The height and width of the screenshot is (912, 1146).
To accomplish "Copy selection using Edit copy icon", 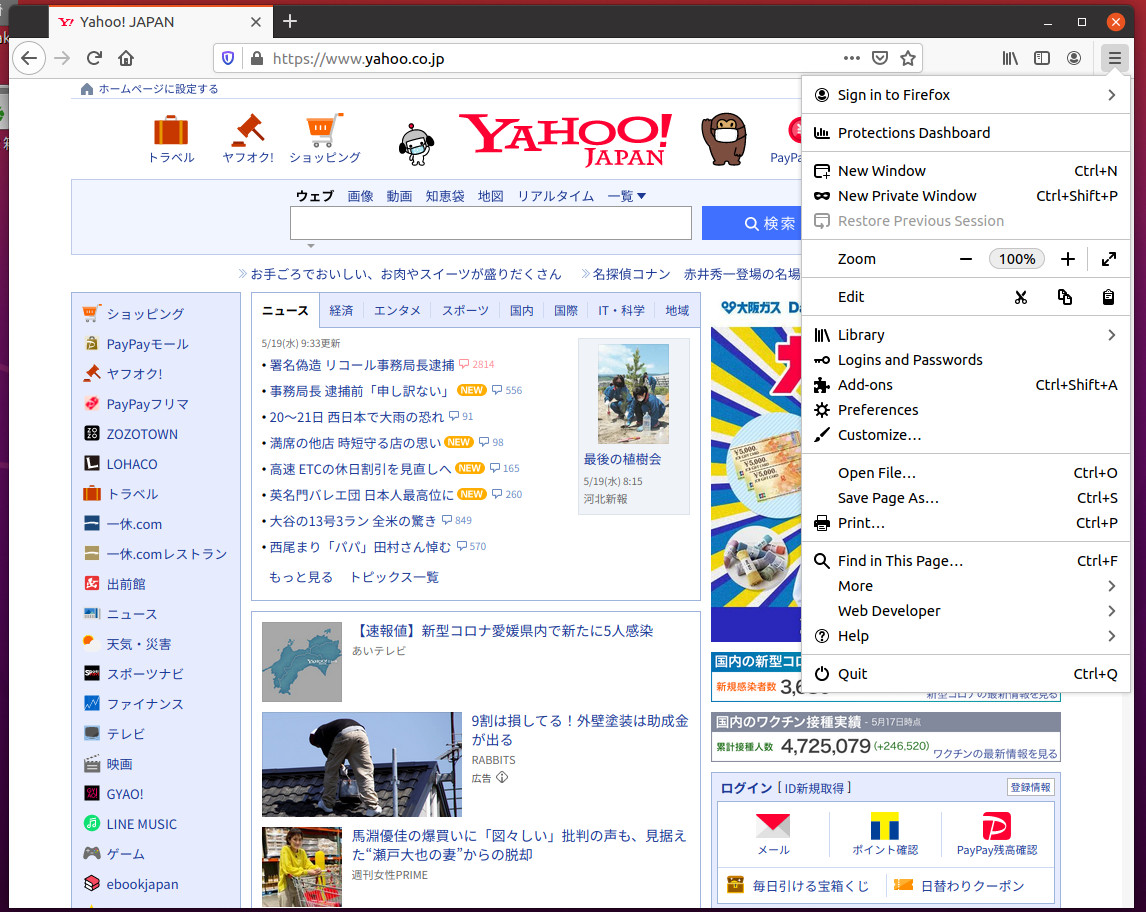I will [x=1065, y=297].
